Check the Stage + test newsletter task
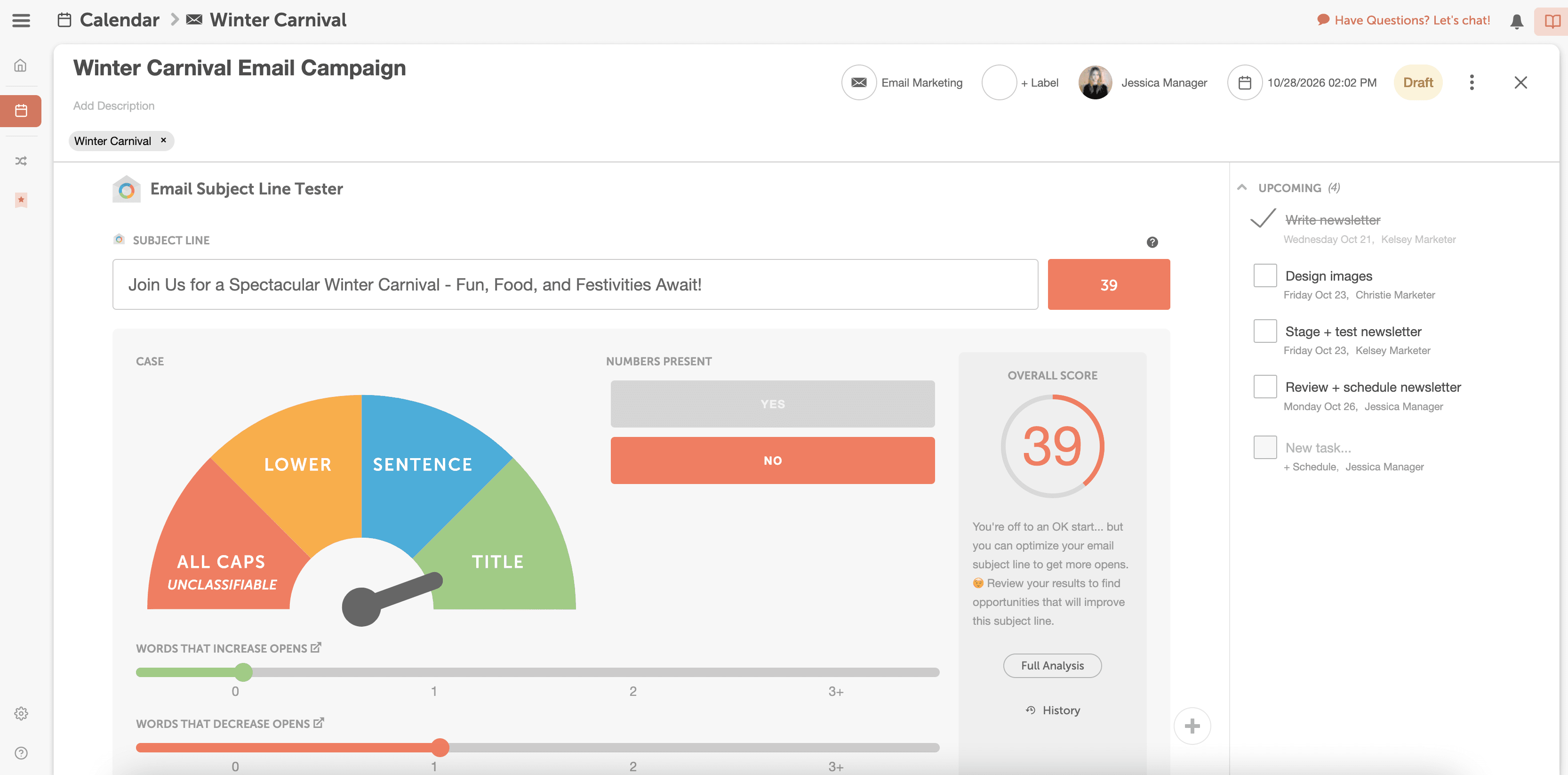 [1264, 331]
